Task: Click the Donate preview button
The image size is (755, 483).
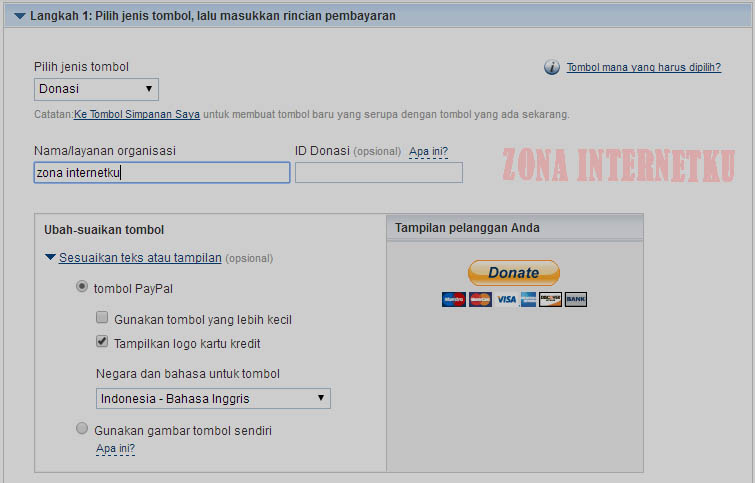Action: point(514,273)
